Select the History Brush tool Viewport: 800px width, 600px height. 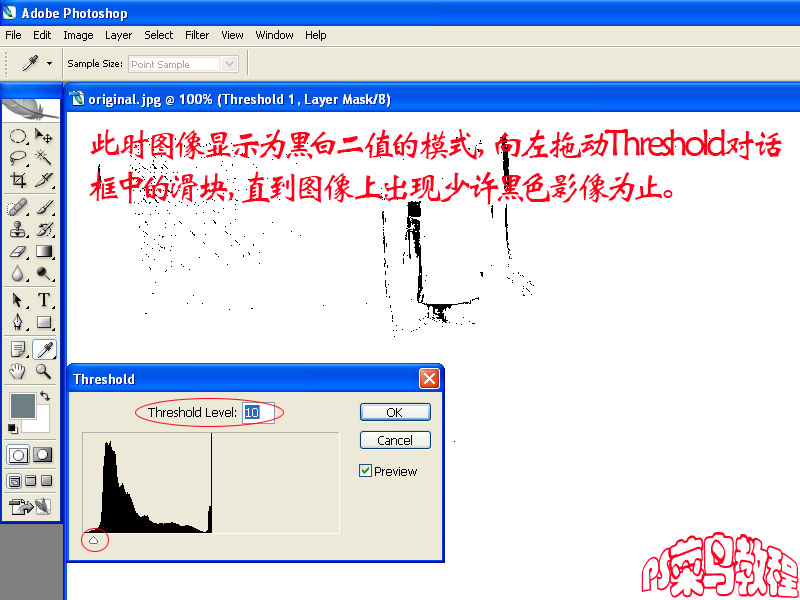tap(44, 230)
